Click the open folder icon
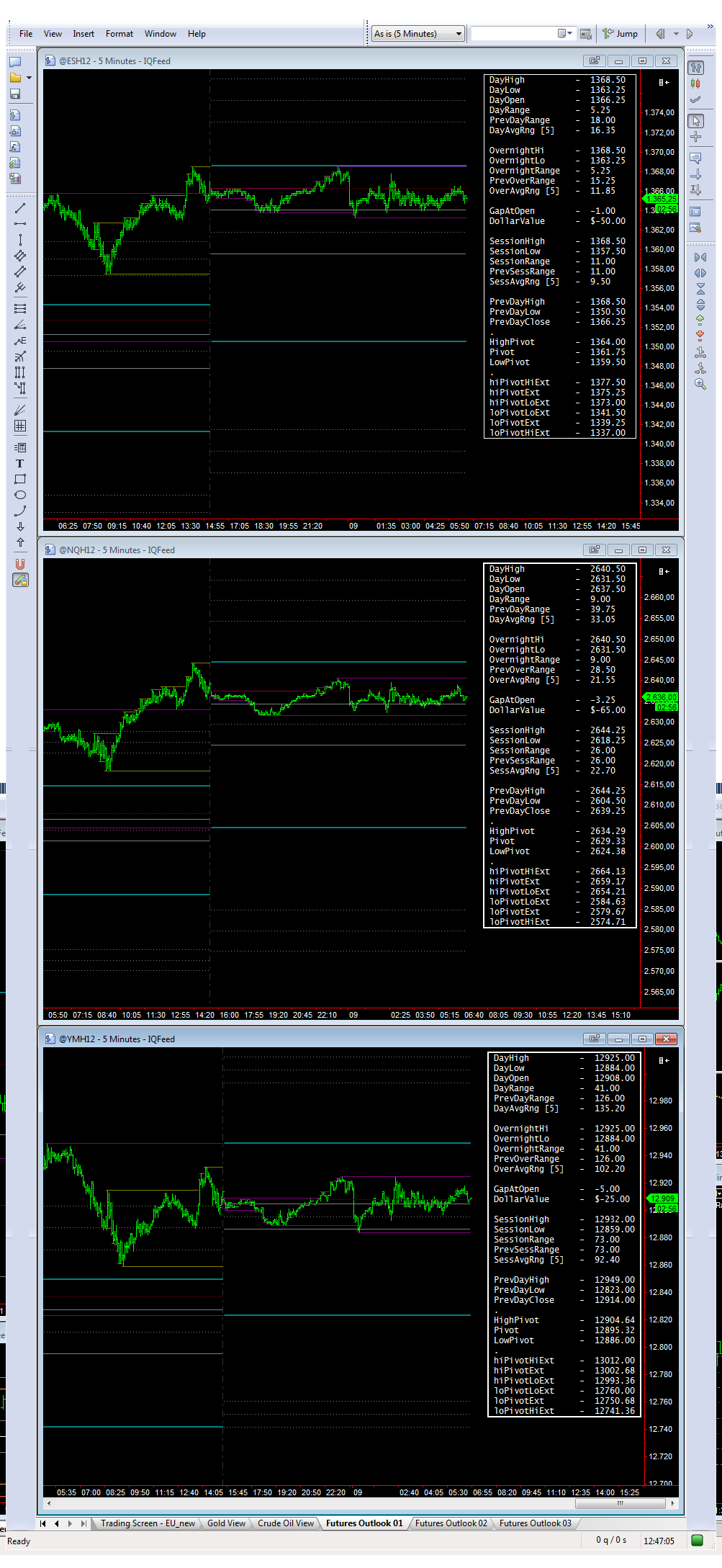The width and height of the screenshot is (722, 1568). [x=15, y=78]
